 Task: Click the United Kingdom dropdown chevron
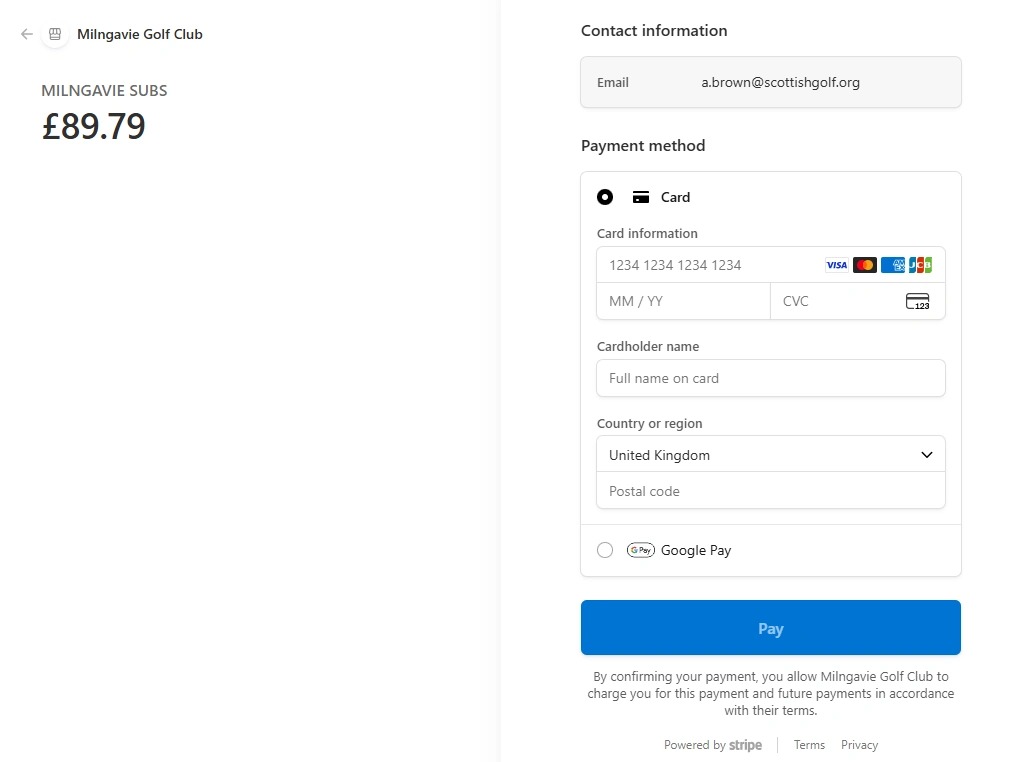click(x=927, y=455)
